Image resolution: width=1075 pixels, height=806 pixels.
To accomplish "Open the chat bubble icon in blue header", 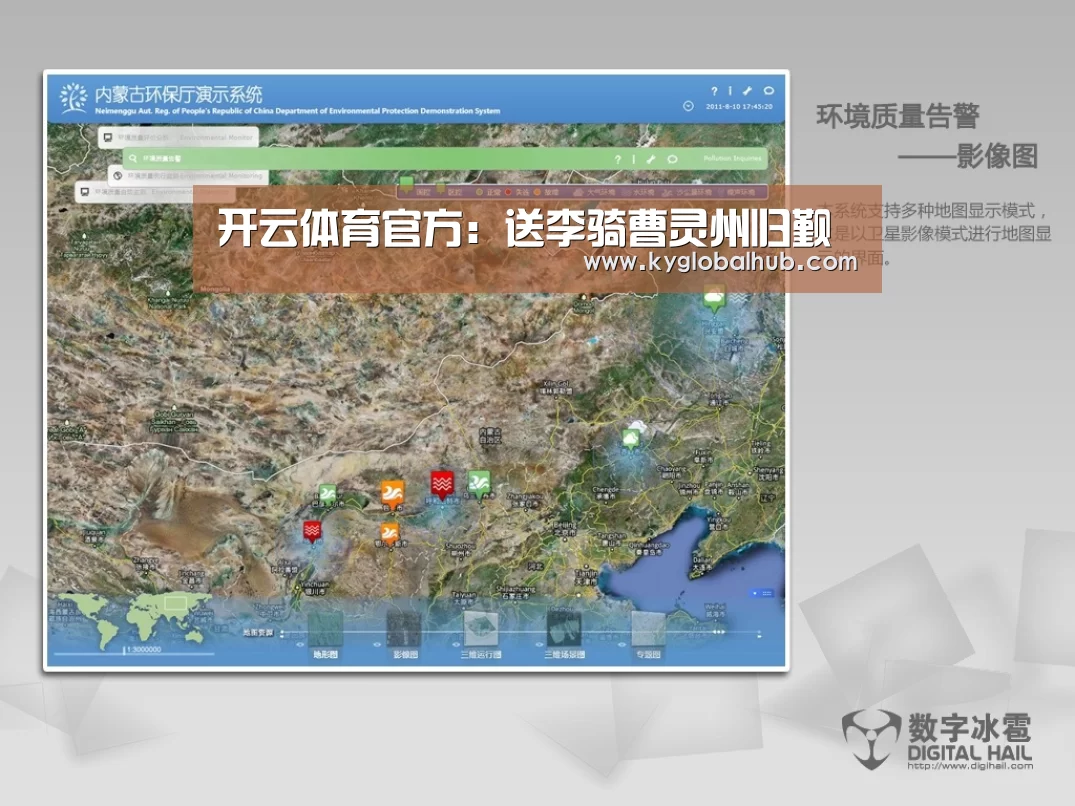I will click(769, 90).
